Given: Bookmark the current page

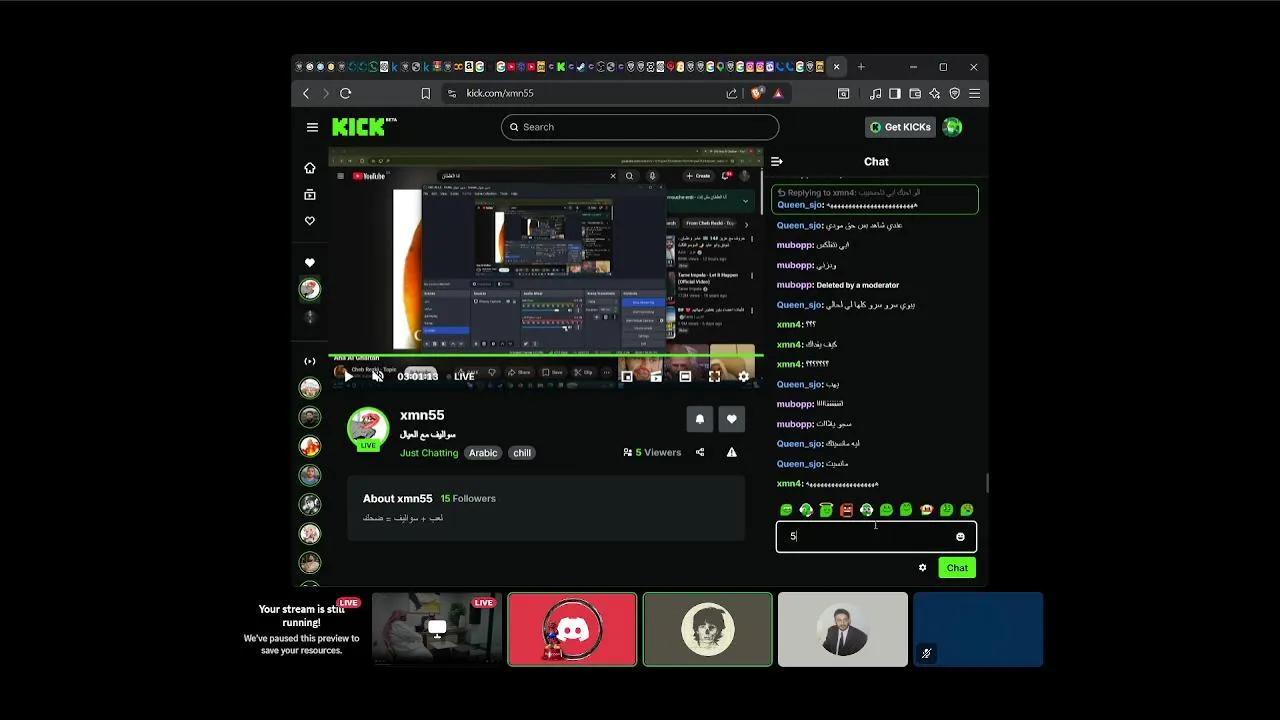Looking at the screenshot, I should pyautogui.click(x=425, y=93).
